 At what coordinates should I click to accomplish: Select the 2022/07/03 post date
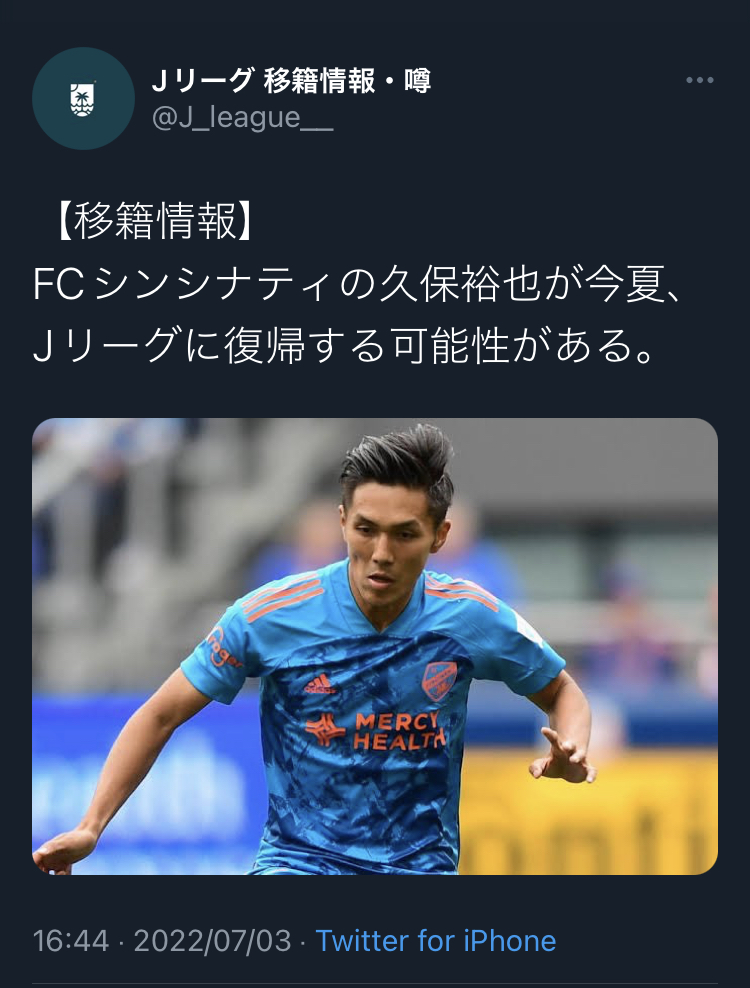[212, 941]
